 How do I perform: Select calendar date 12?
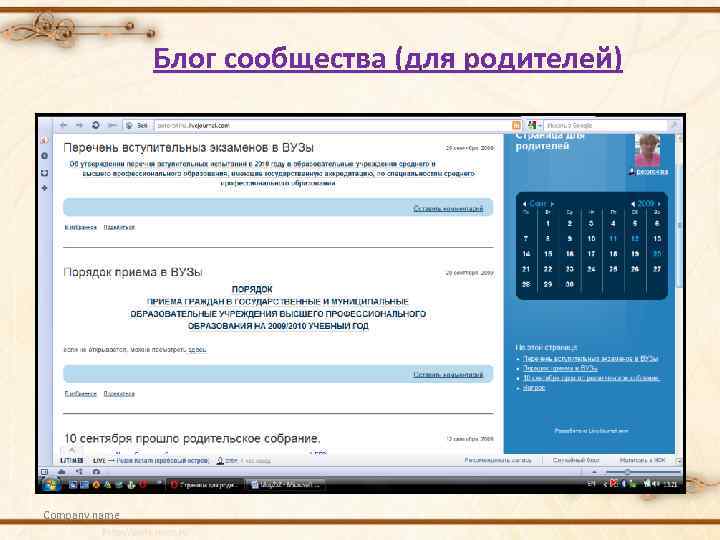(635, 239)
